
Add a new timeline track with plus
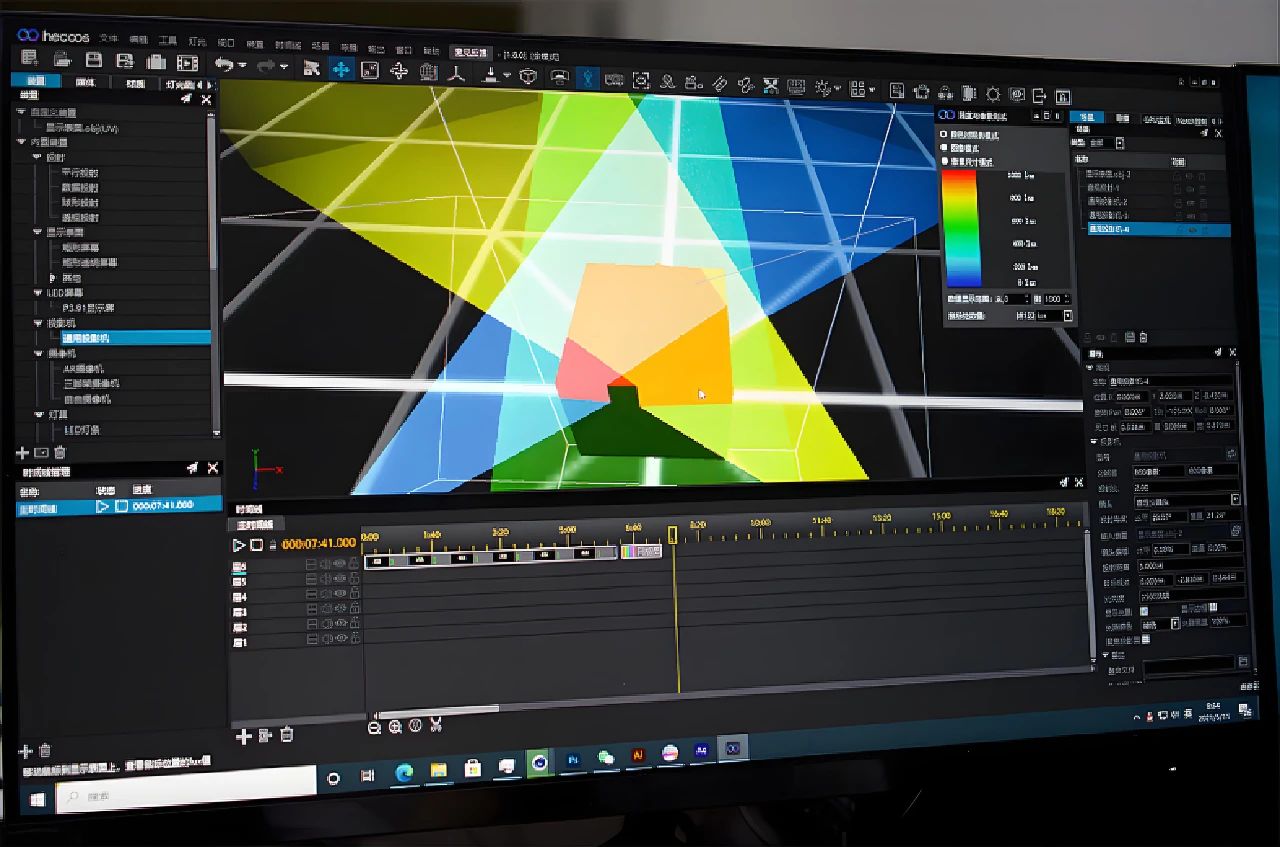tap(243, 737)
